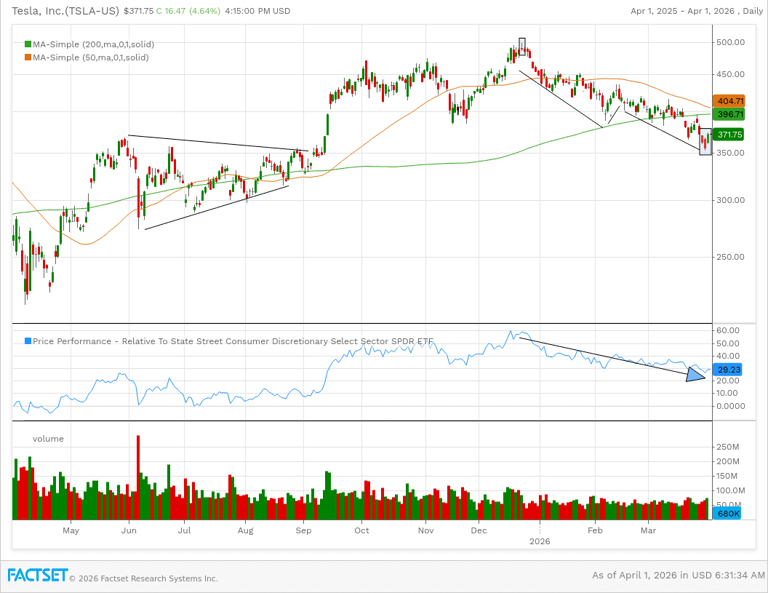Click the orange 50-day MA legend swatch
The image size is (768, 593).
tap(28, 58)
